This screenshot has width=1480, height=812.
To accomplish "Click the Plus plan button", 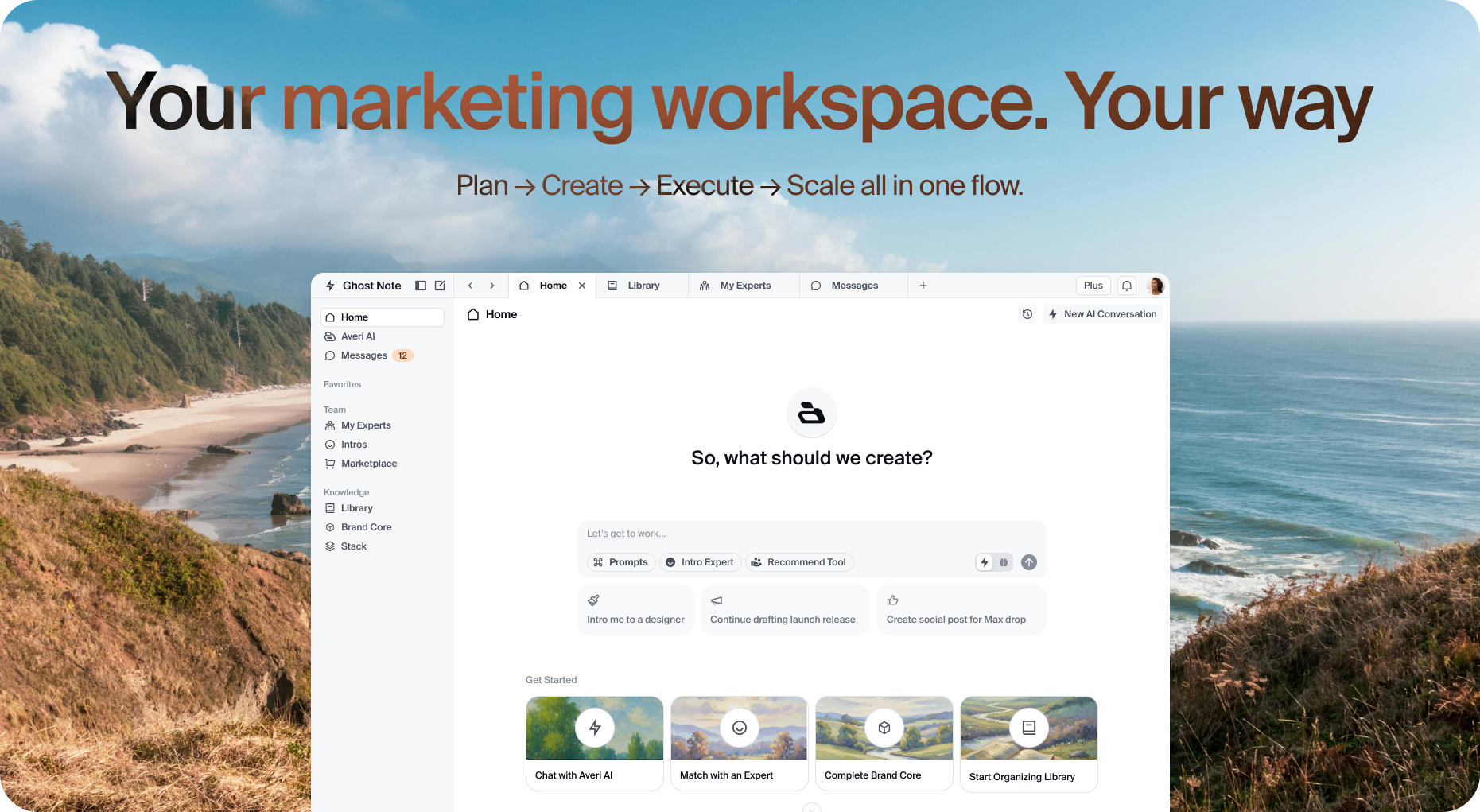I will coord(1093,286).
